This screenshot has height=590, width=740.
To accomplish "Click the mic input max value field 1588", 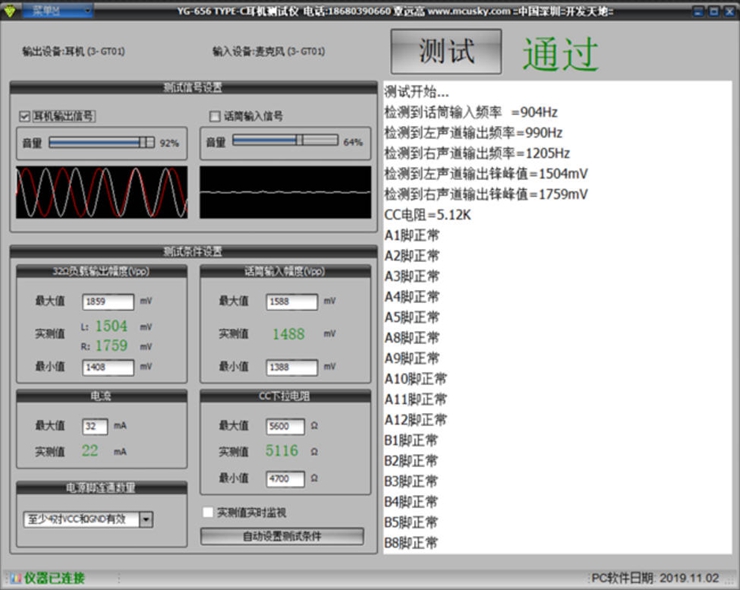I will (292, 302).
